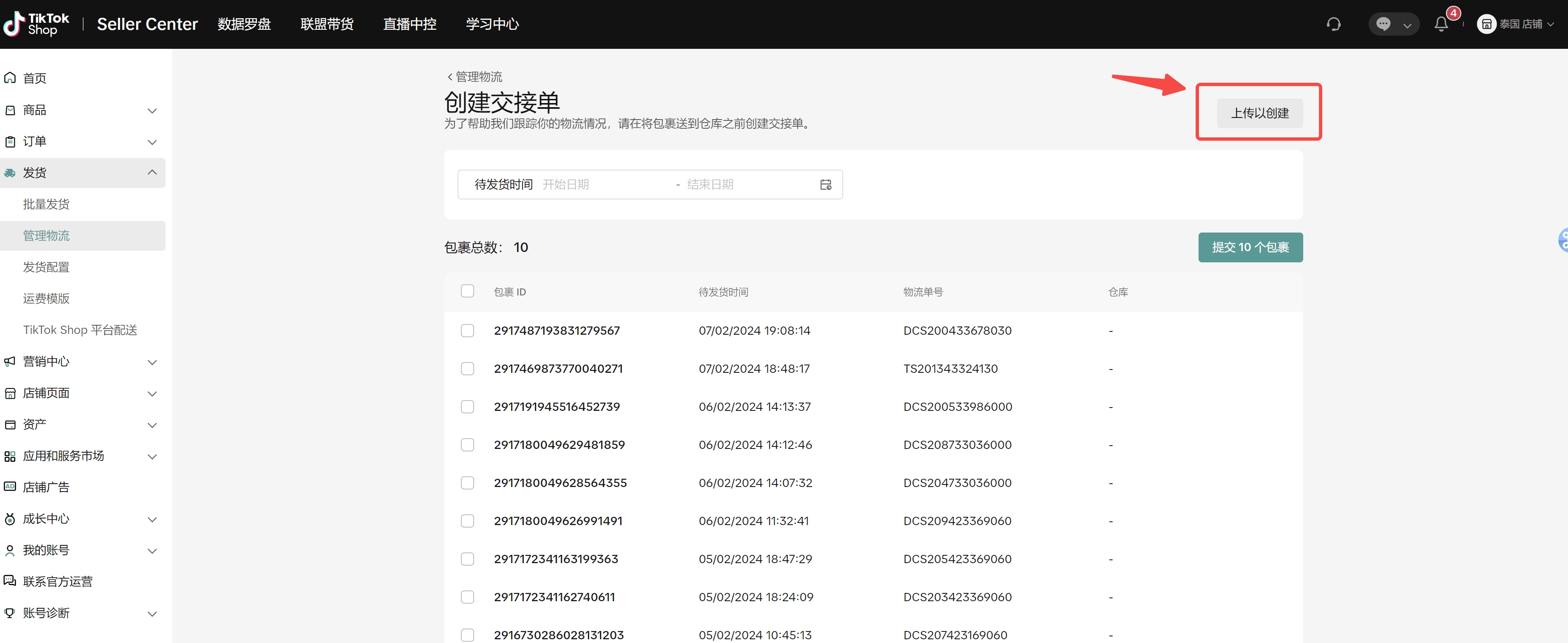
Task: Click the 上传以创建 button
Action: click(x=1259, y=113)
